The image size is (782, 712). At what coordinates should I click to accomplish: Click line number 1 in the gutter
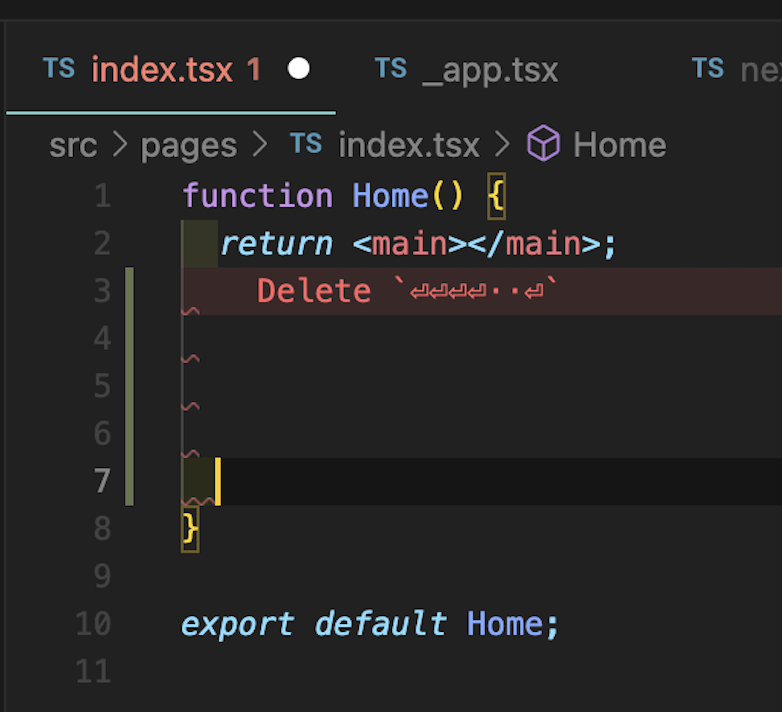coord(103,195)
